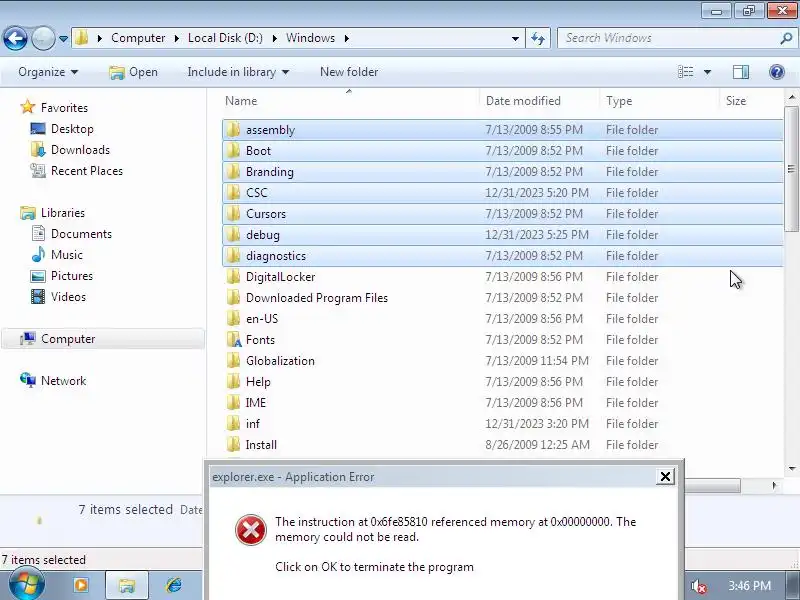Click the DigitalLocker folder icon
Image resolution: width=800 pixels, height=600 pixels.
(x=233, y=277)
